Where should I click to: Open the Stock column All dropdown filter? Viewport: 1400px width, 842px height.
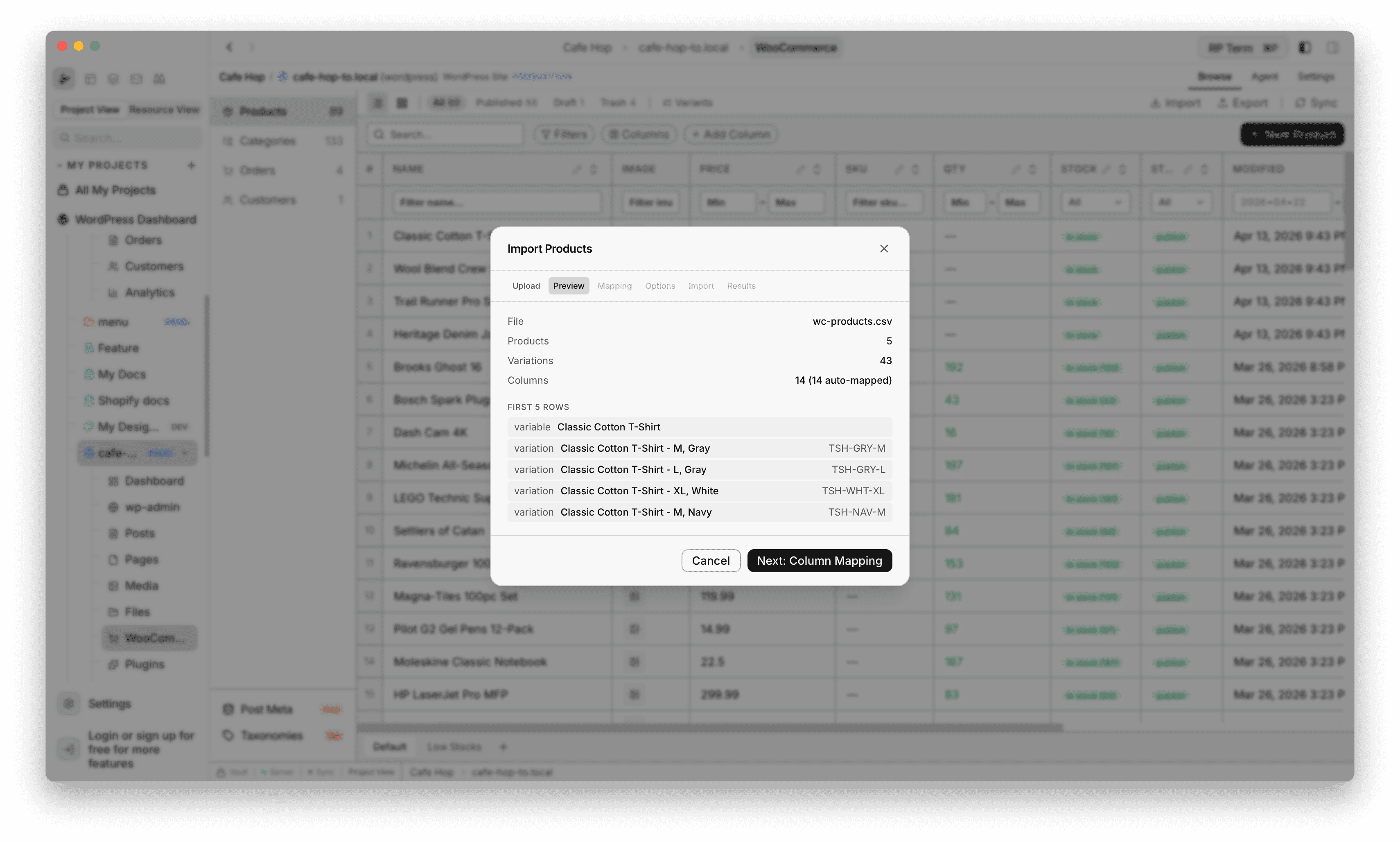point(1095,202)
